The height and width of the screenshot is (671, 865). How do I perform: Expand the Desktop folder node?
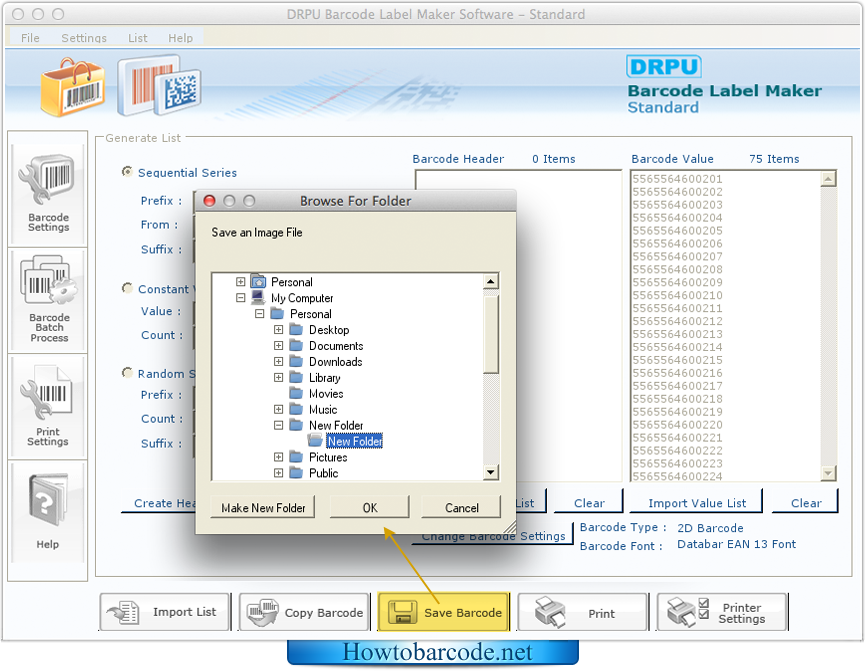(279, 329)
